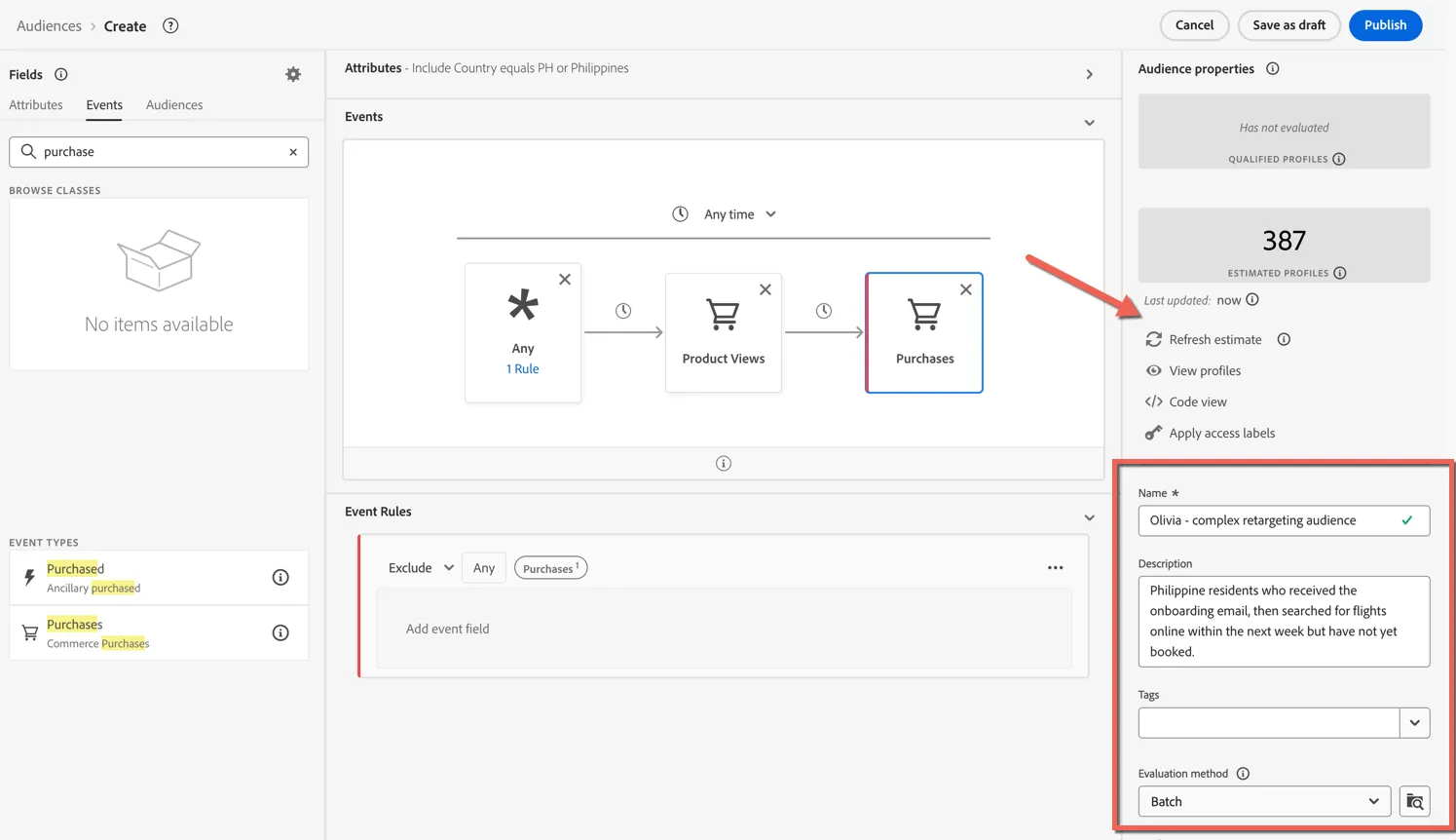Click the audience Name input field

(1284, 520)
